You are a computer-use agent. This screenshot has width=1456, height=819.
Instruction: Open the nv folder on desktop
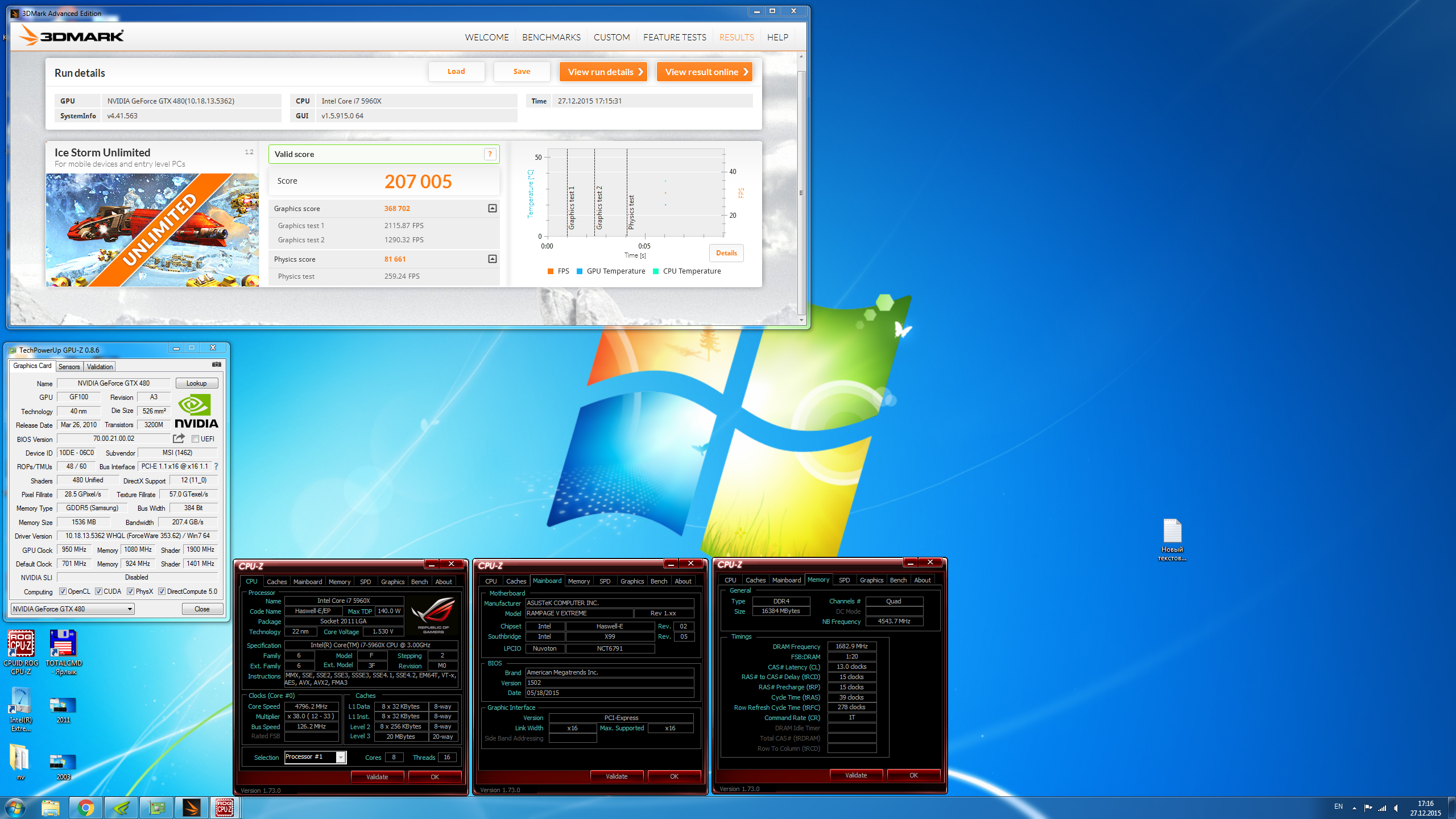point(21,762)
